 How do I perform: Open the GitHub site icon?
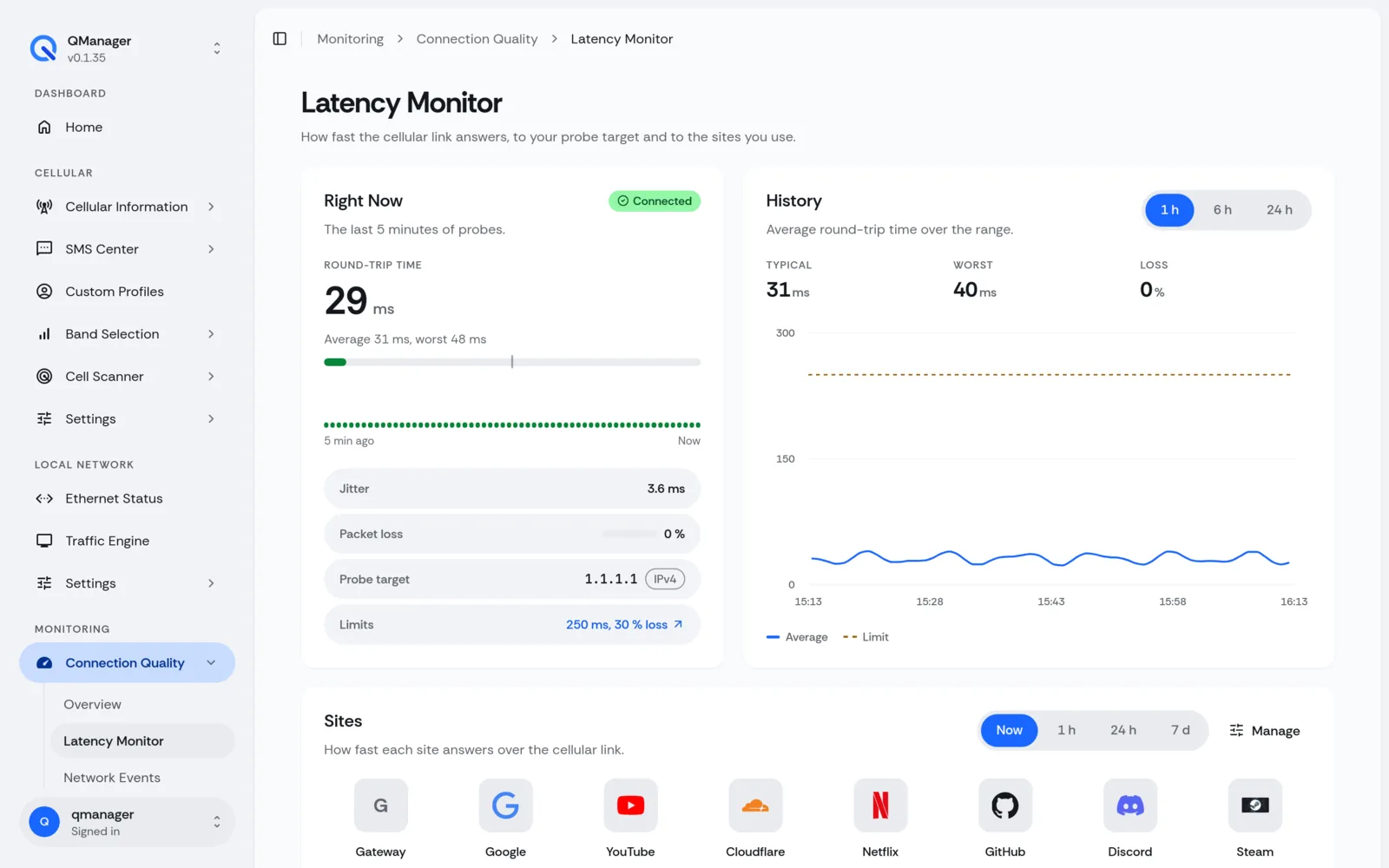pos(1005,806)
